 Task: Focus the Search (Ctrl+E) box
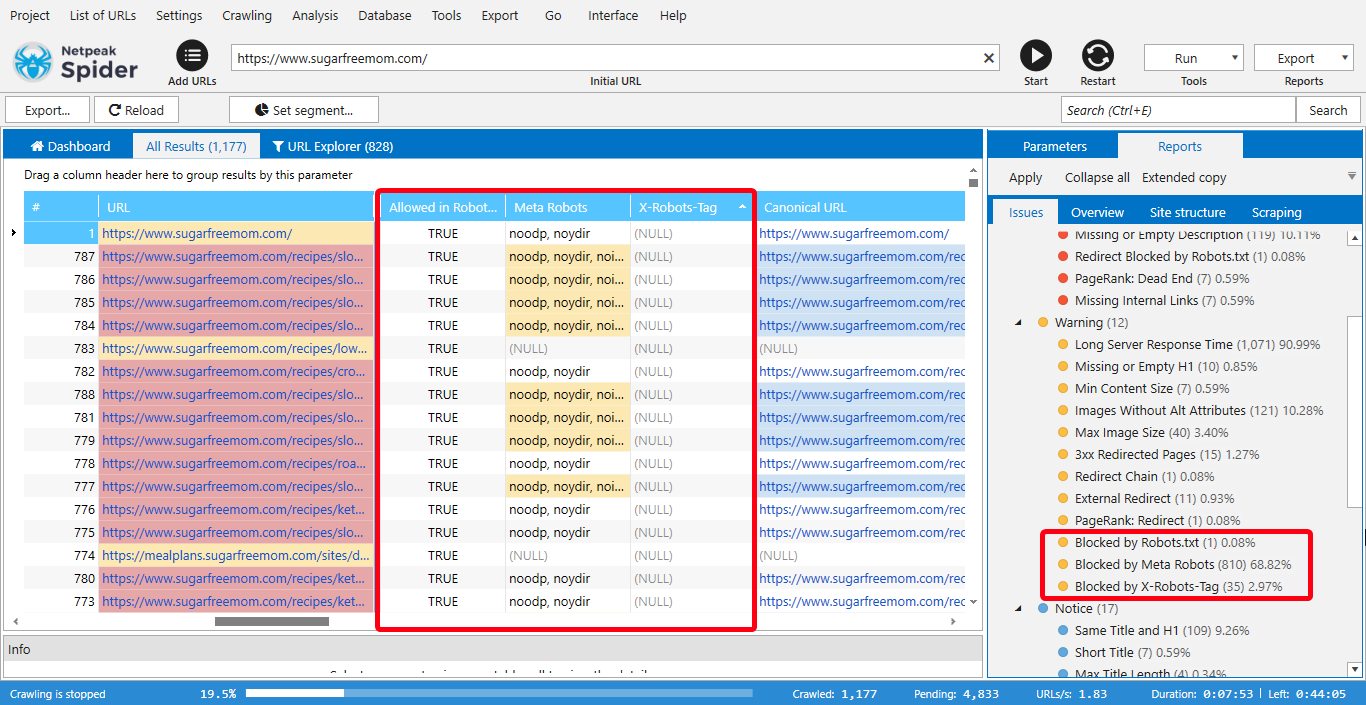pos(1178,110)
